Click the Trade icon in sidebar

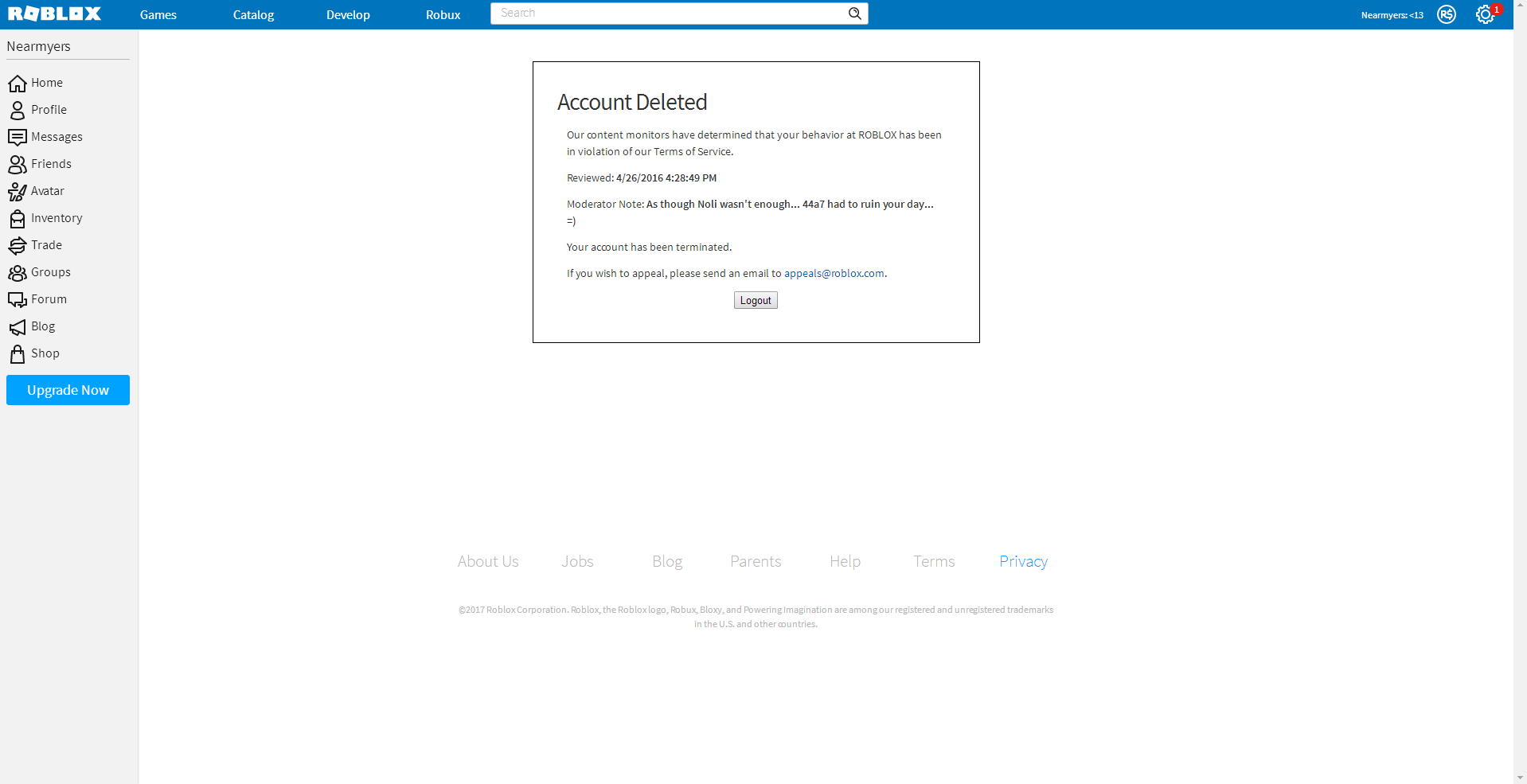coord(17,246)
